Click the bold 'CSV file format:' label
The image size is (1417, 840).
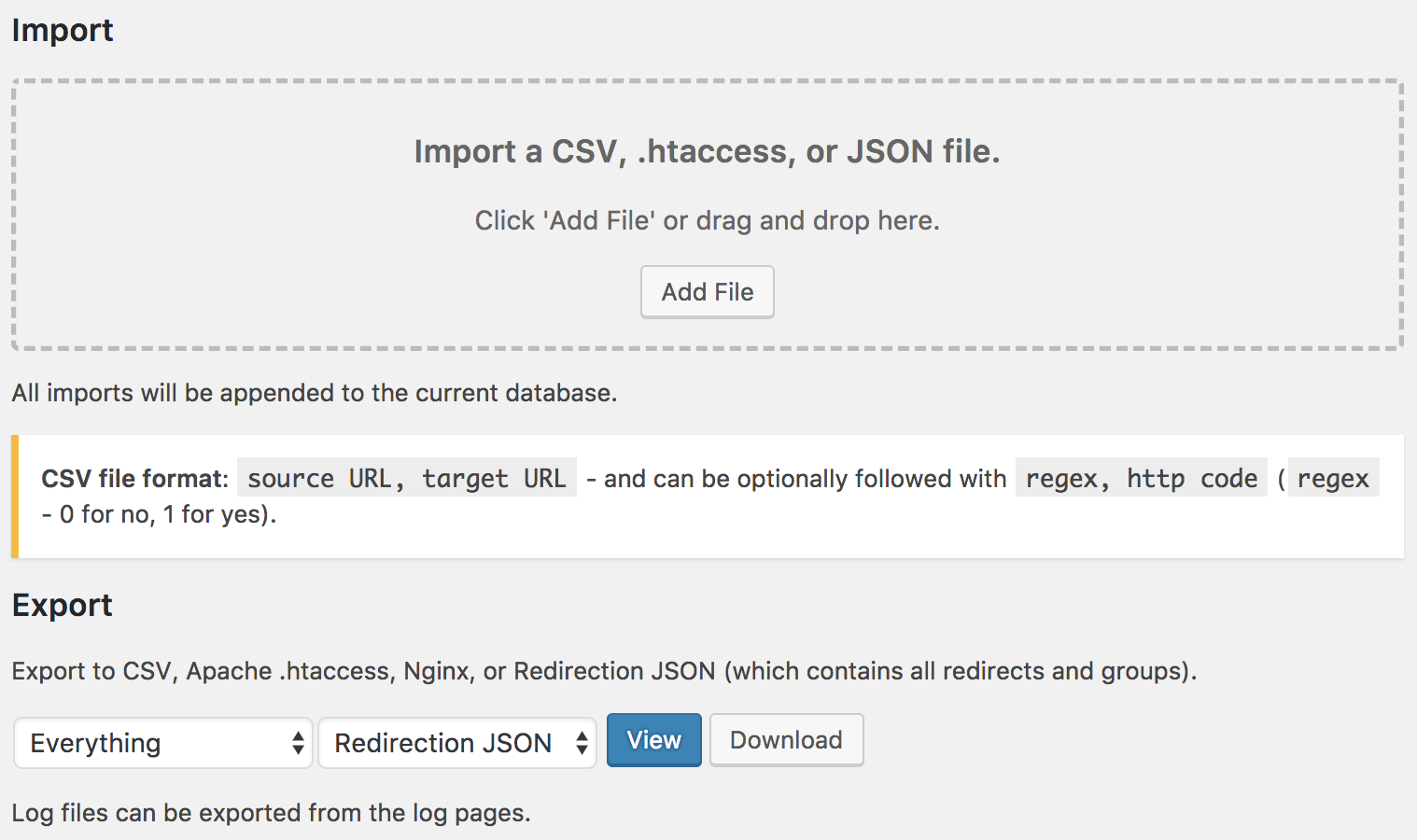[134, 479]
